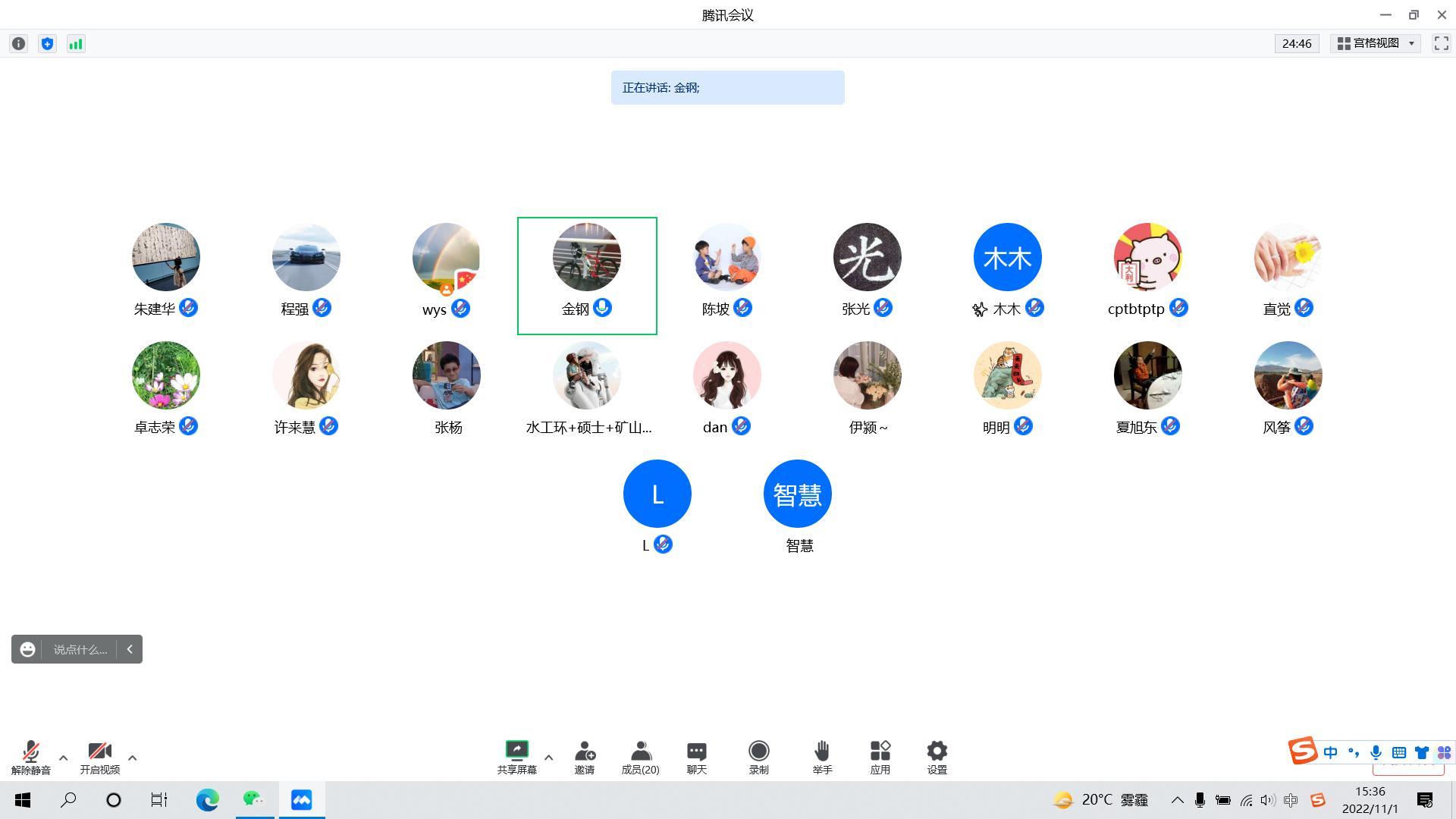Click cptbtptp's muted microphone icon

tap(1178, 308)
